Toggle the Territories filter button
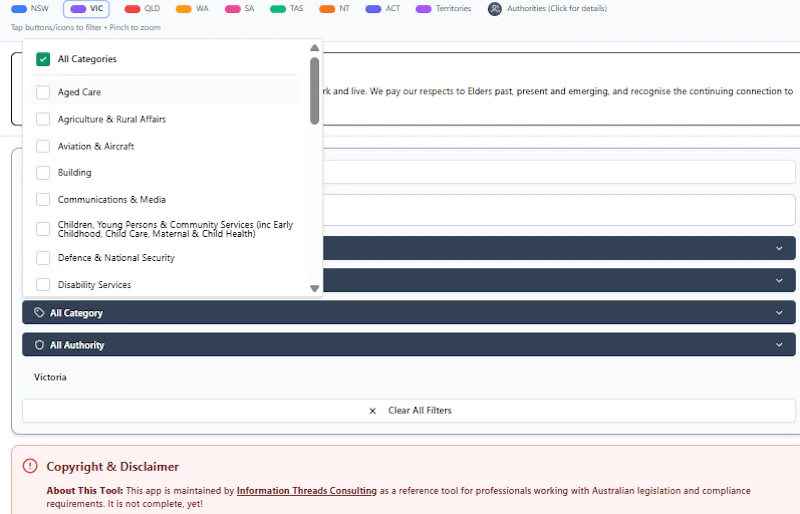800x514 pixels. pos(443,9)
